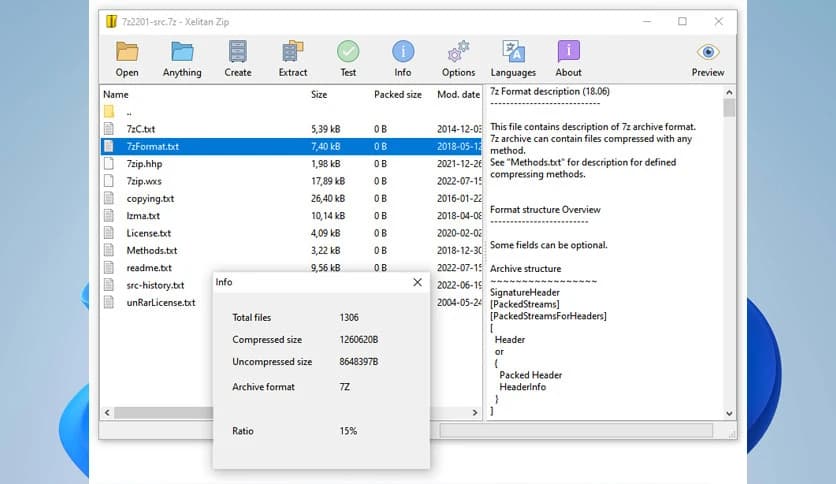Click size 3,22 kB of Methods.txt

point(325,250)
